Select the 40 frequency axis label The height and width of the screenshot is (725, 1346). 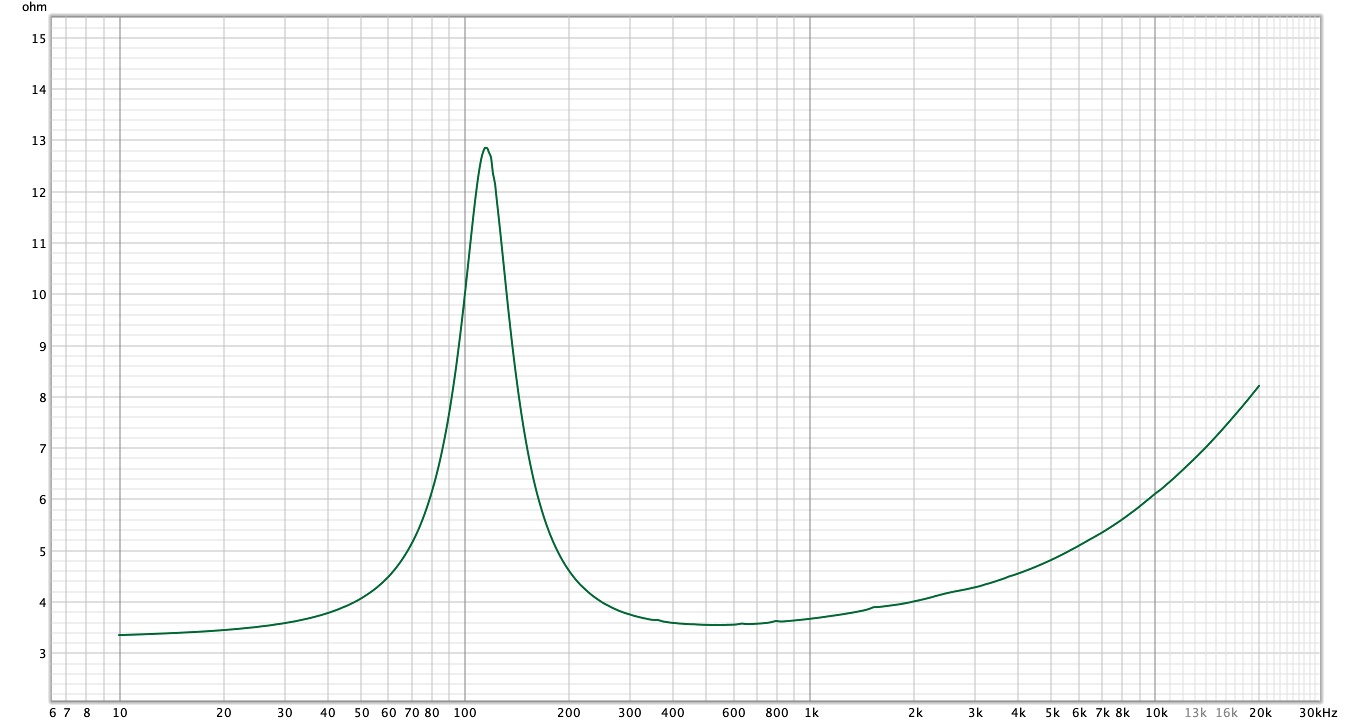[328, 713]
